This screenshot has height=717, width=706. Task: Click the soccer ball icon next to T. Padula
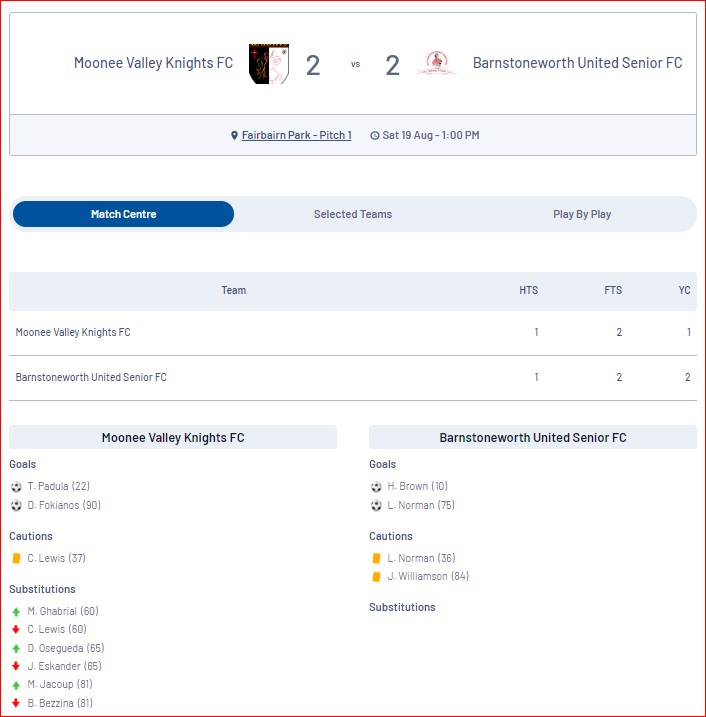[16, 487]
